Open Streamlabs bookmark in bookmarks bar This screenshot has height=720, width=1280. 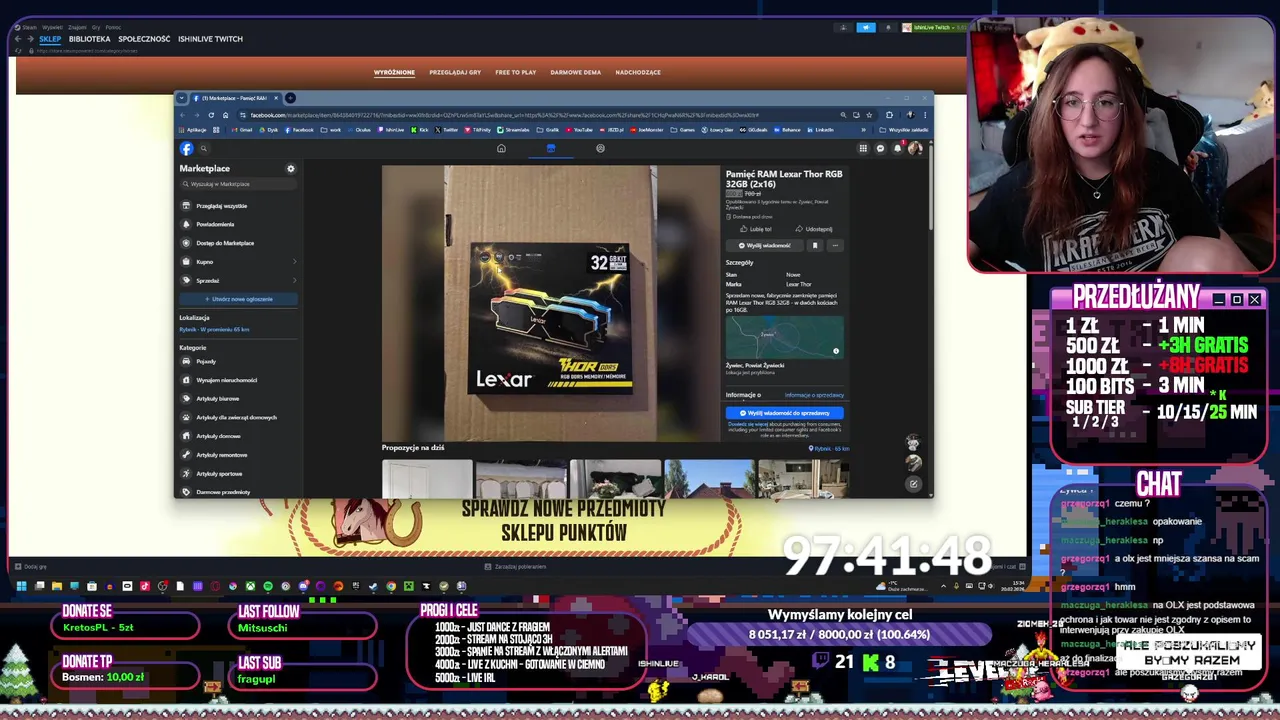(514, 130)
